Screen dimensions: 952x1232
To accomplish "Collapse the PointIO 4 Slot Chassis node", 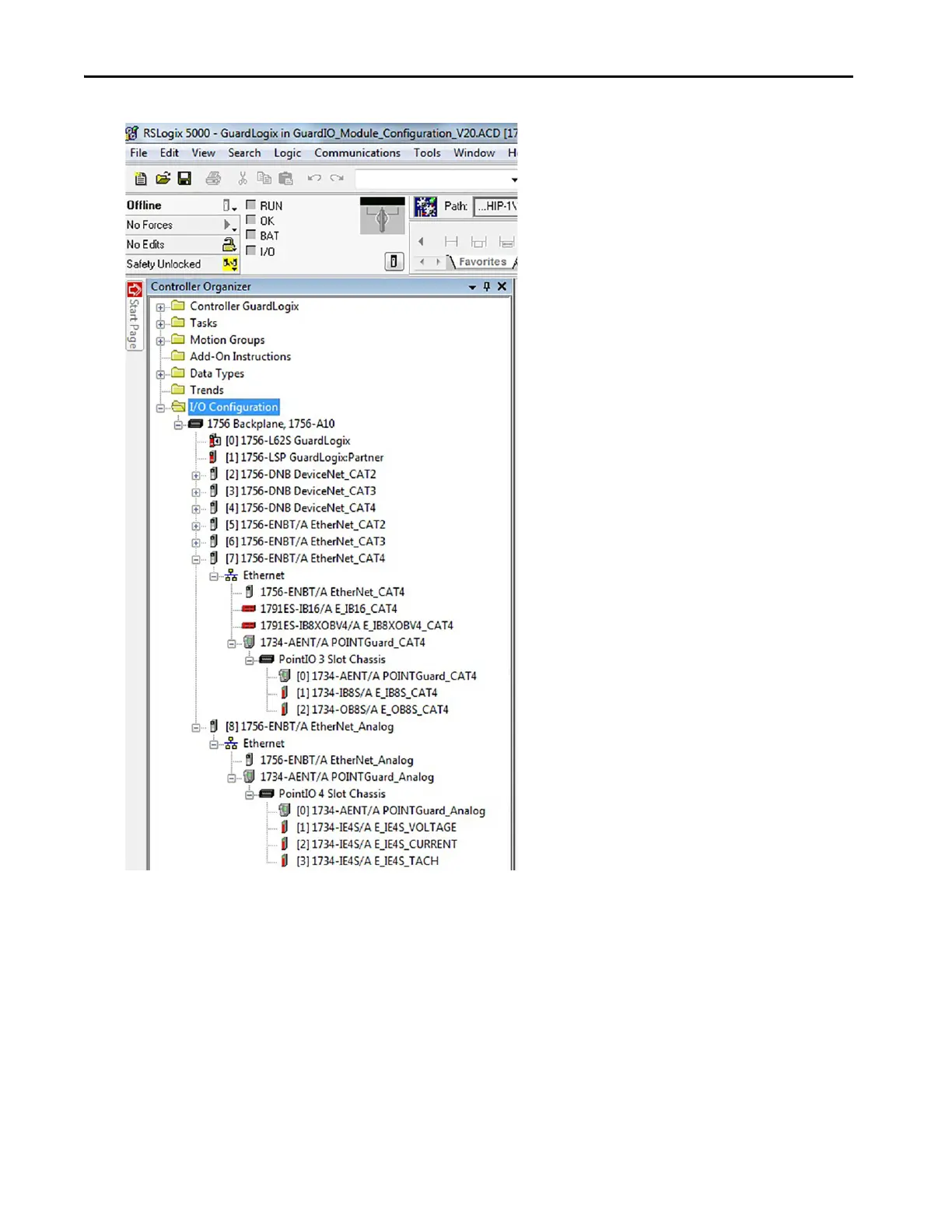I will 250,795.
